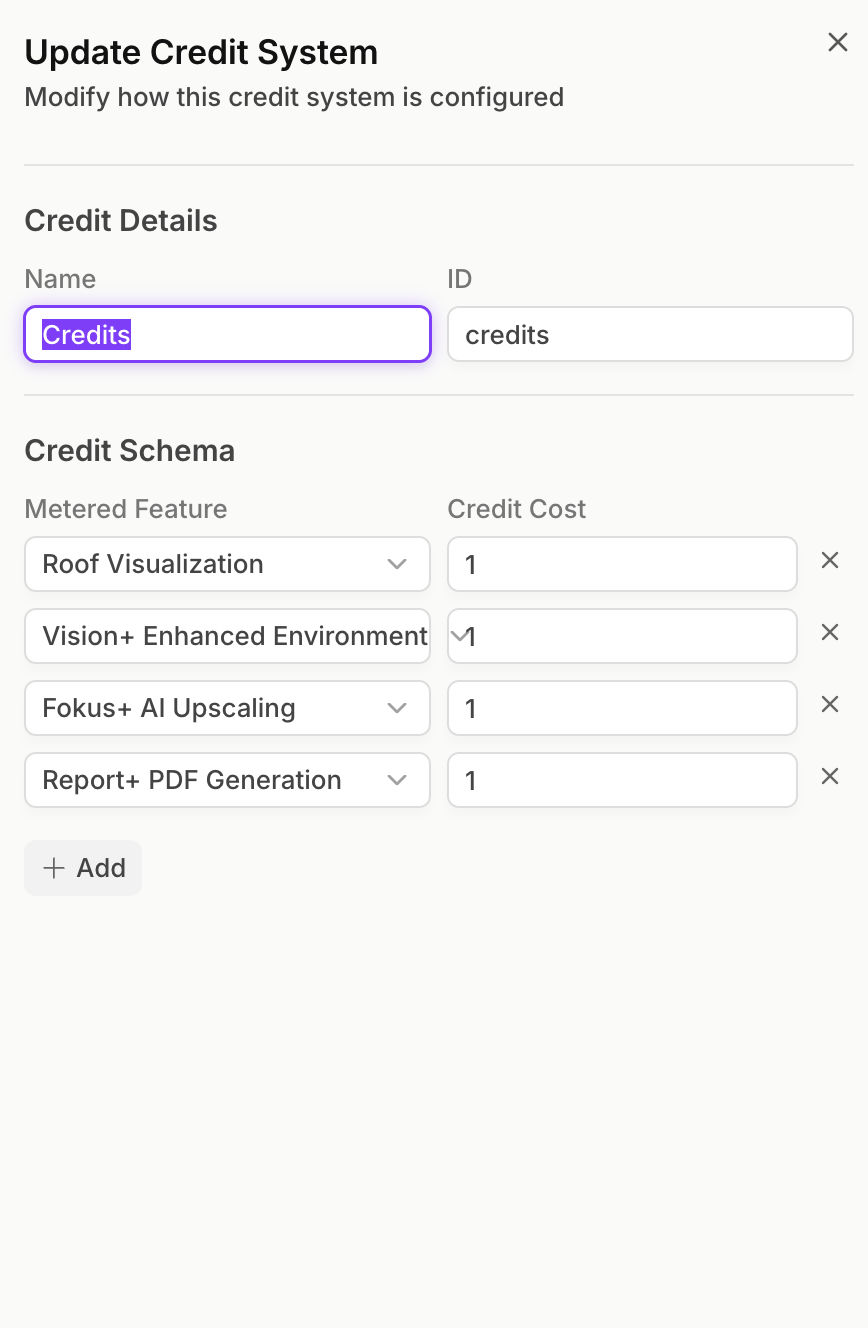
Task: Edit the Roof Visualization credit cost
Action: [x=622, y=564]
